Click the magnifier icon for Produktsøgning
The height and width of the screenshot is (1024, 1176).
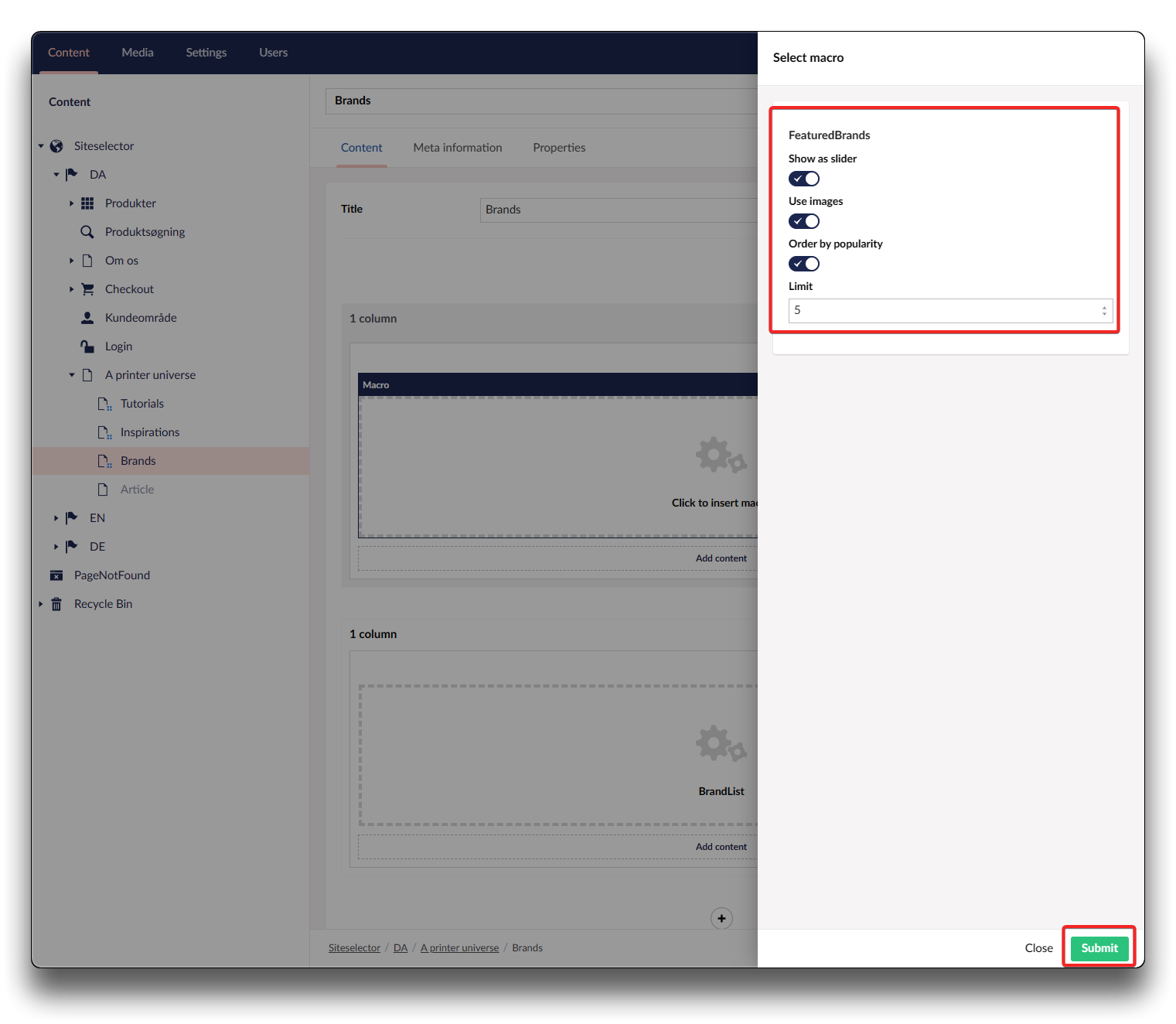click(87, 232)
